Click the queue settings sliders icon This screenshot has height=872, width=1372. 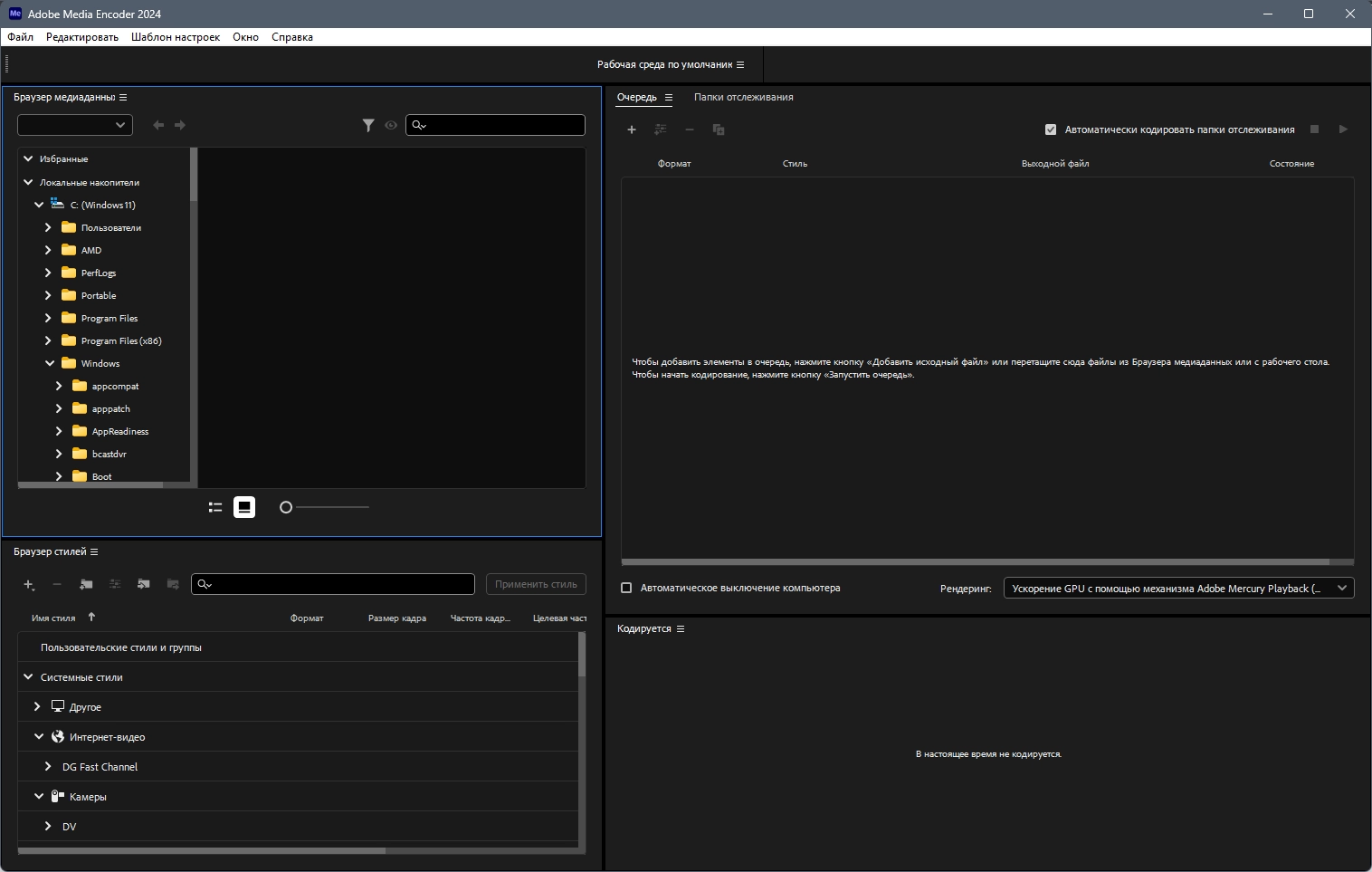coord(661,129)
